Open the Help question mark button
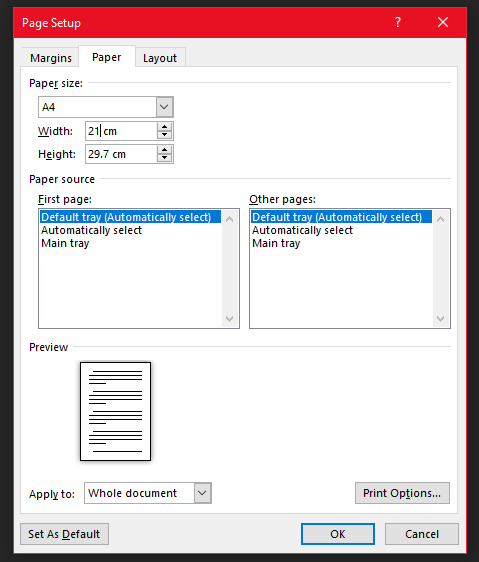Screen dimensions: 479x562 398,23
